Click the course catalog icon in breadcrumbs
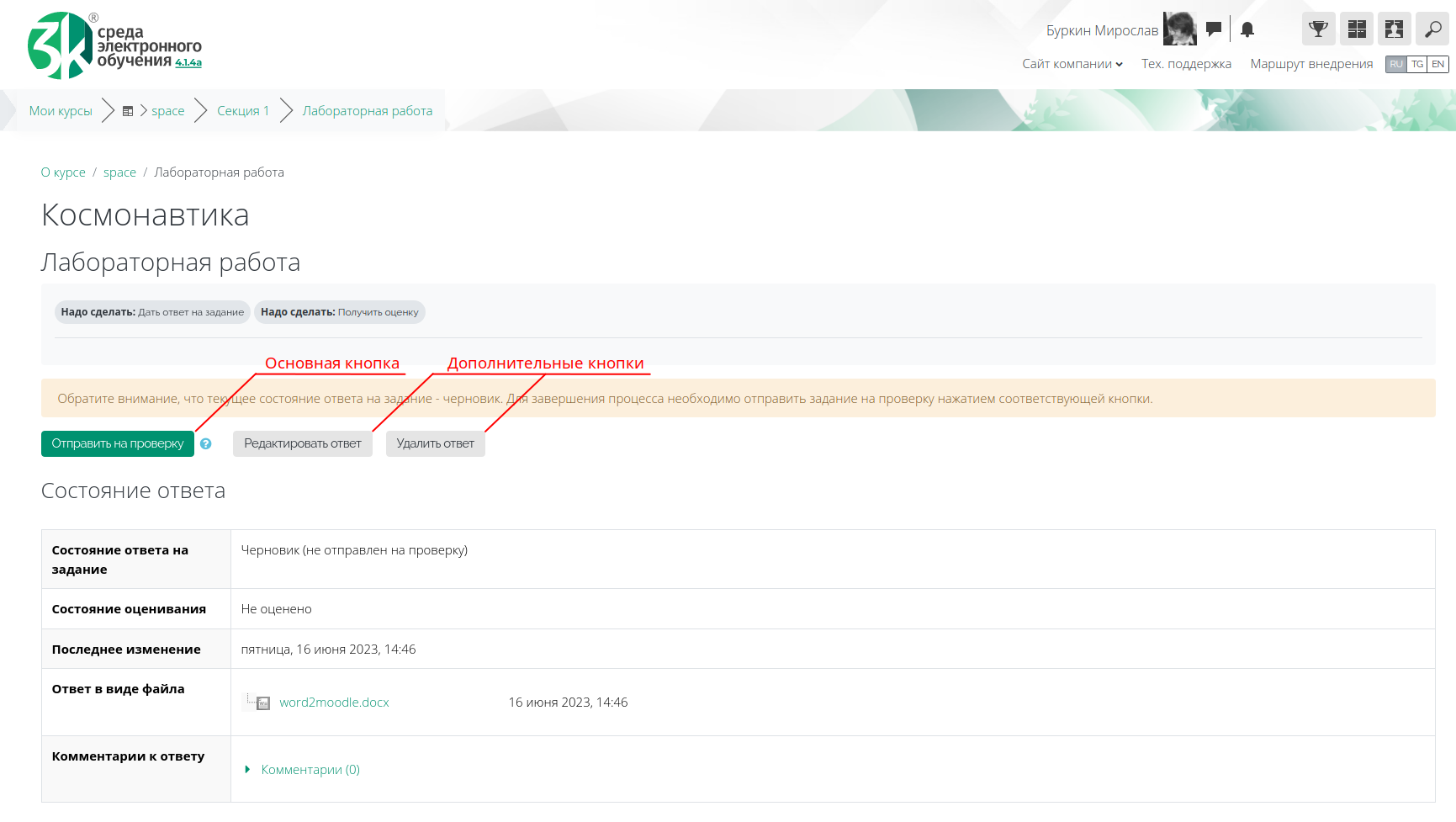 128,111
